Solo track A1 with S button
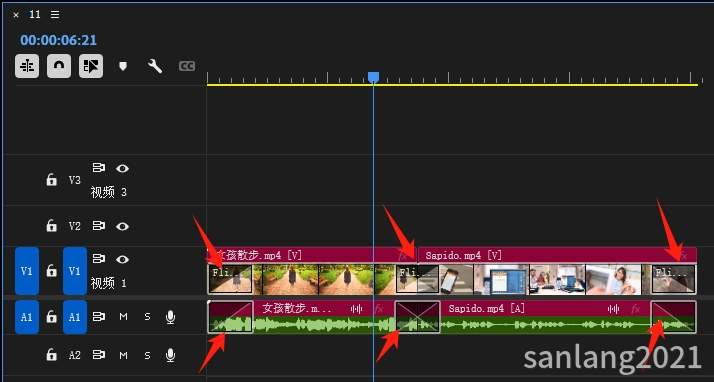The image size is (714, 382). click(x=147, y=317)
